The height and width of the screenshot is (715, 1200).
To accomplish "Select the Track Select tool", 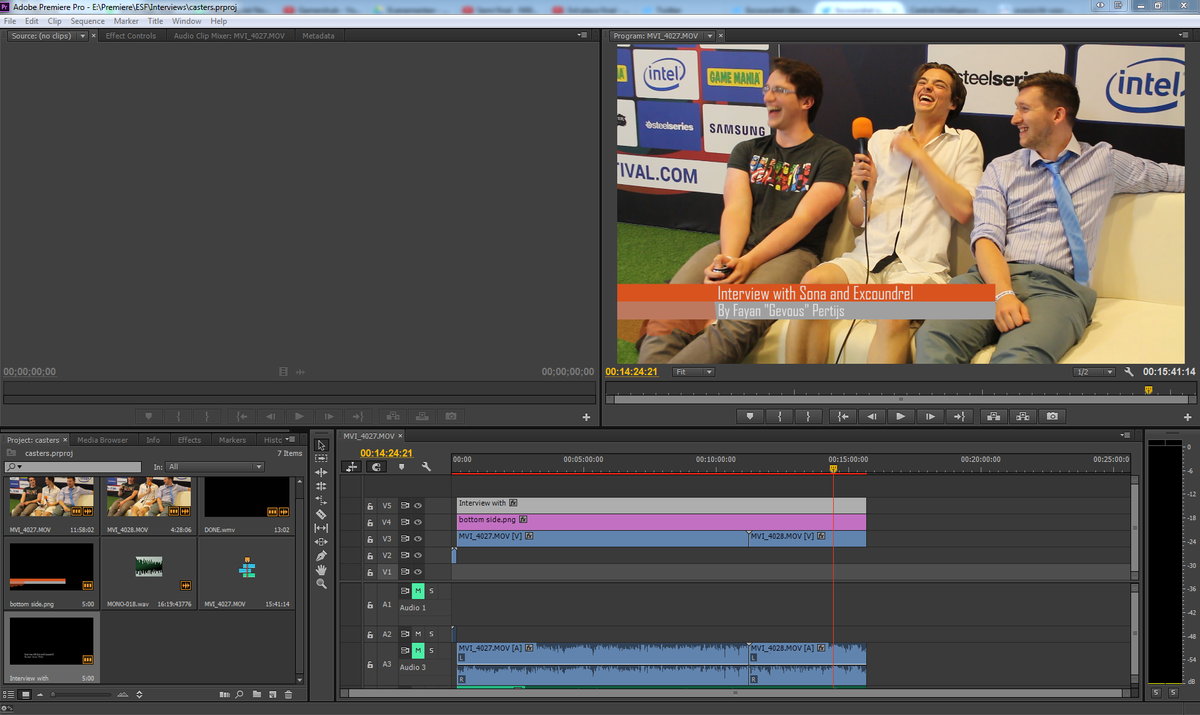I will 321,458.
